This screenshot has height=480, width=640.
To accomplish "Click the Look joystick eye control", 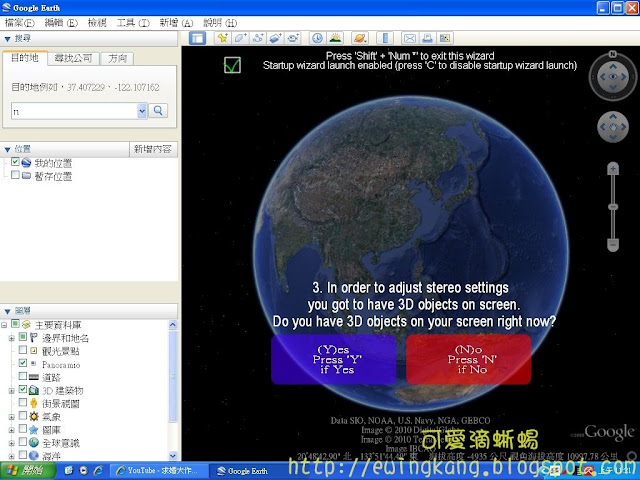I will (613, 77).
